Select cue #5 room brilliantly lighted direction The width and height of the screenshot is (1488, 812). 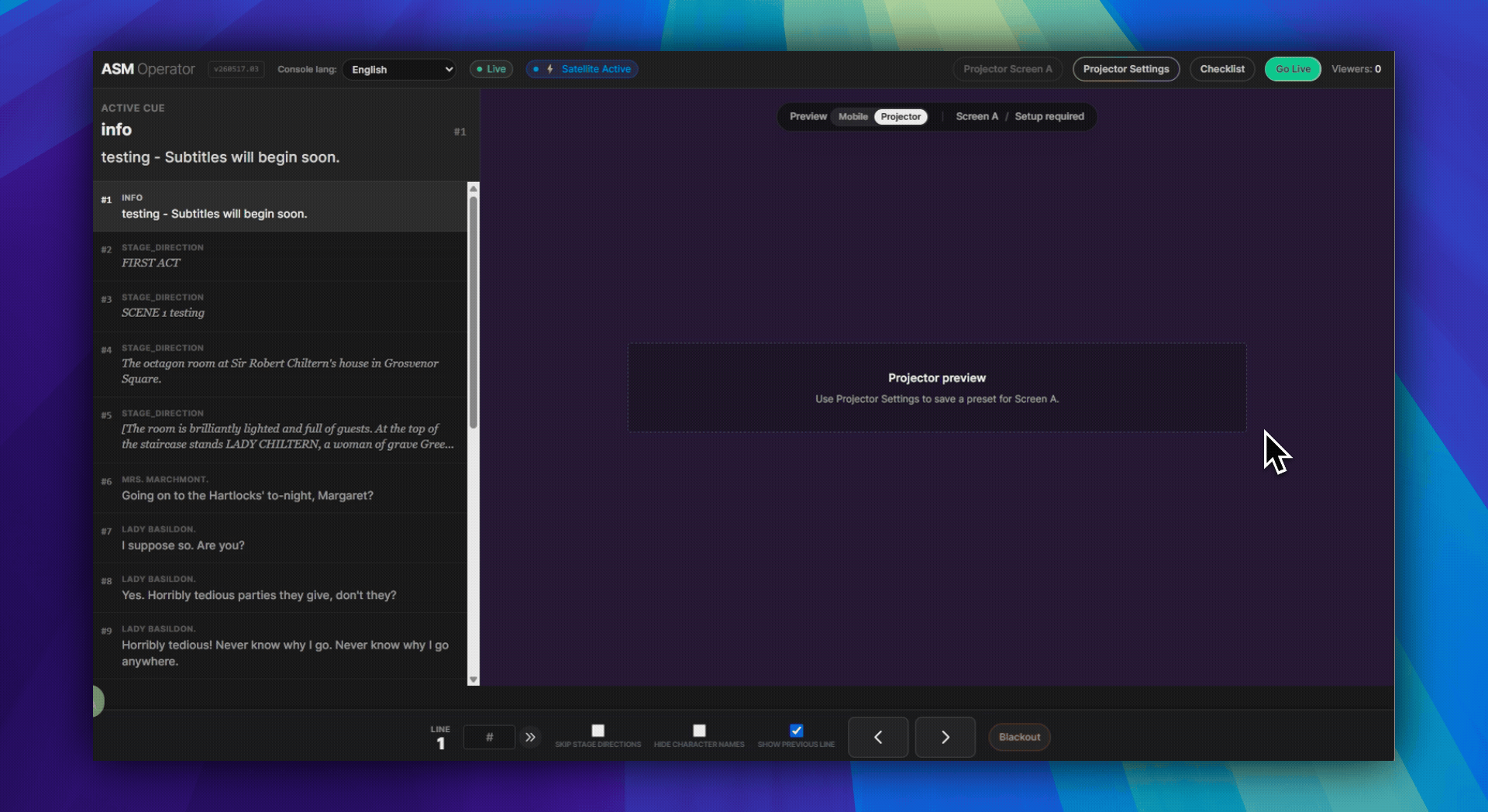click(280, 430)
